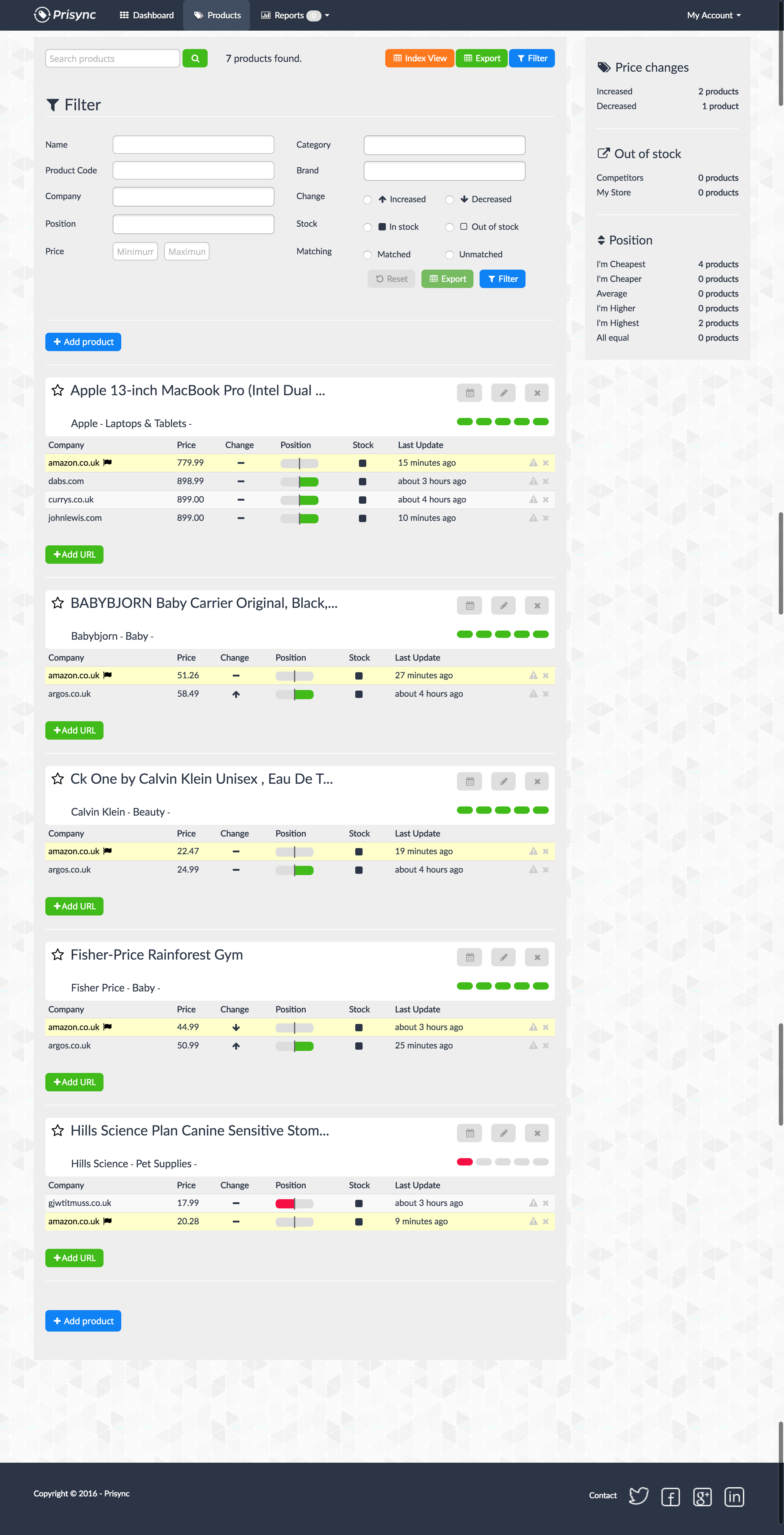Click Add URL under Hills Science Plan
The height and width of the screenshot is (1535, 784).
(x=74, y=1257)
